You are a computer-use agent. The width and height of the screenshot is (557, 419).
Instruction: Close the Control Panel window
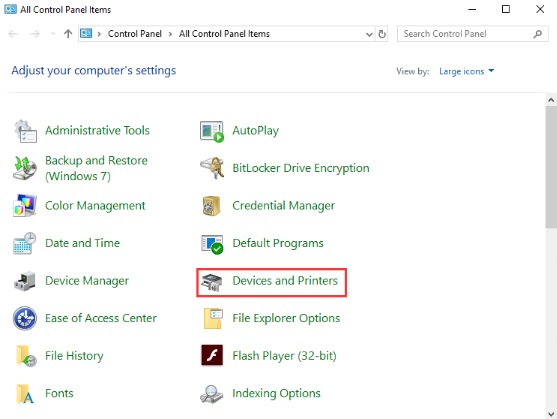click(540, 9)
